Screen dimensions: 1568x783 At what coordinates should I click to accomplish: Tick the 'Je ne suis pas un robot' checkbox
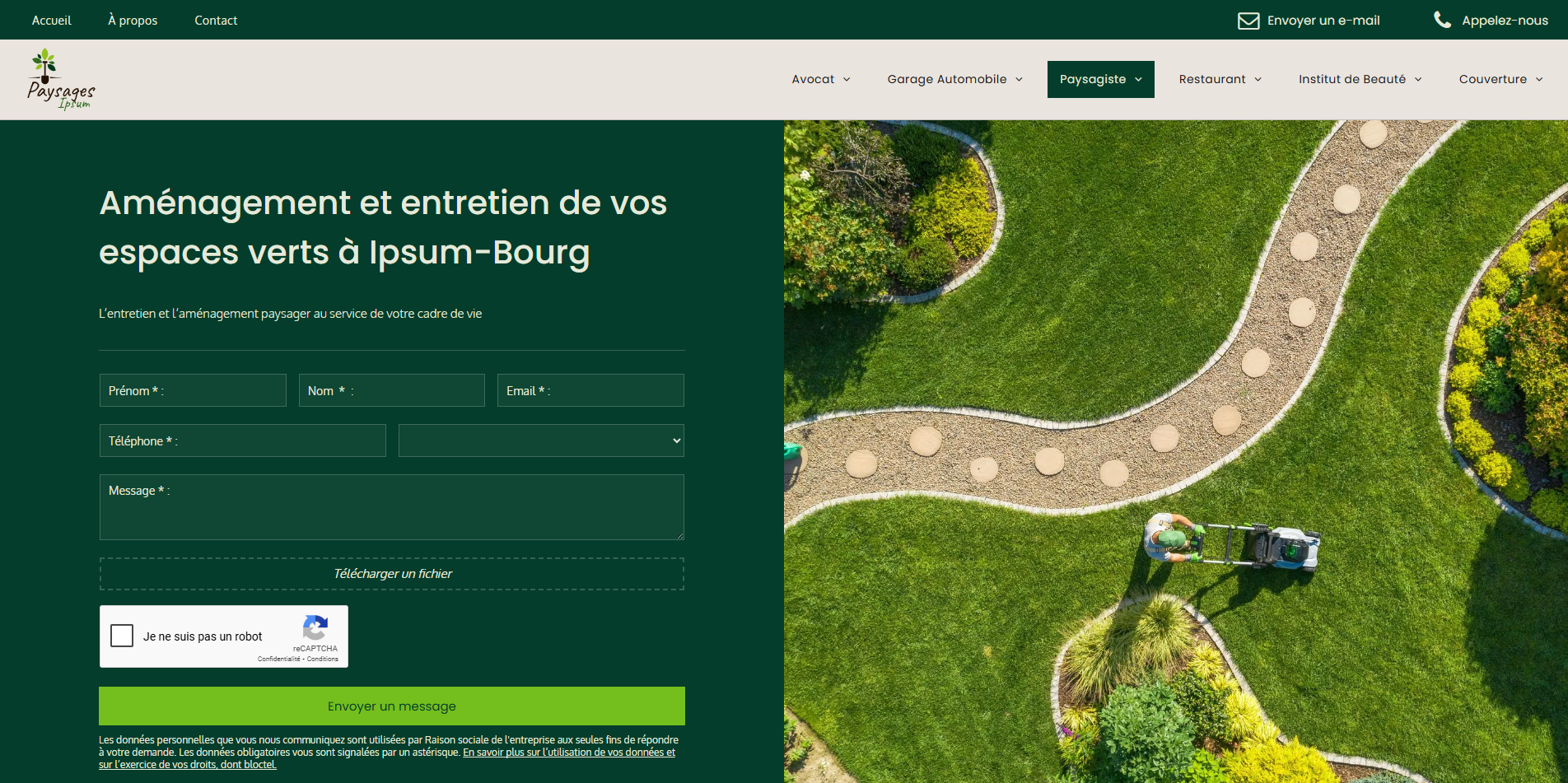pos(122,636)
